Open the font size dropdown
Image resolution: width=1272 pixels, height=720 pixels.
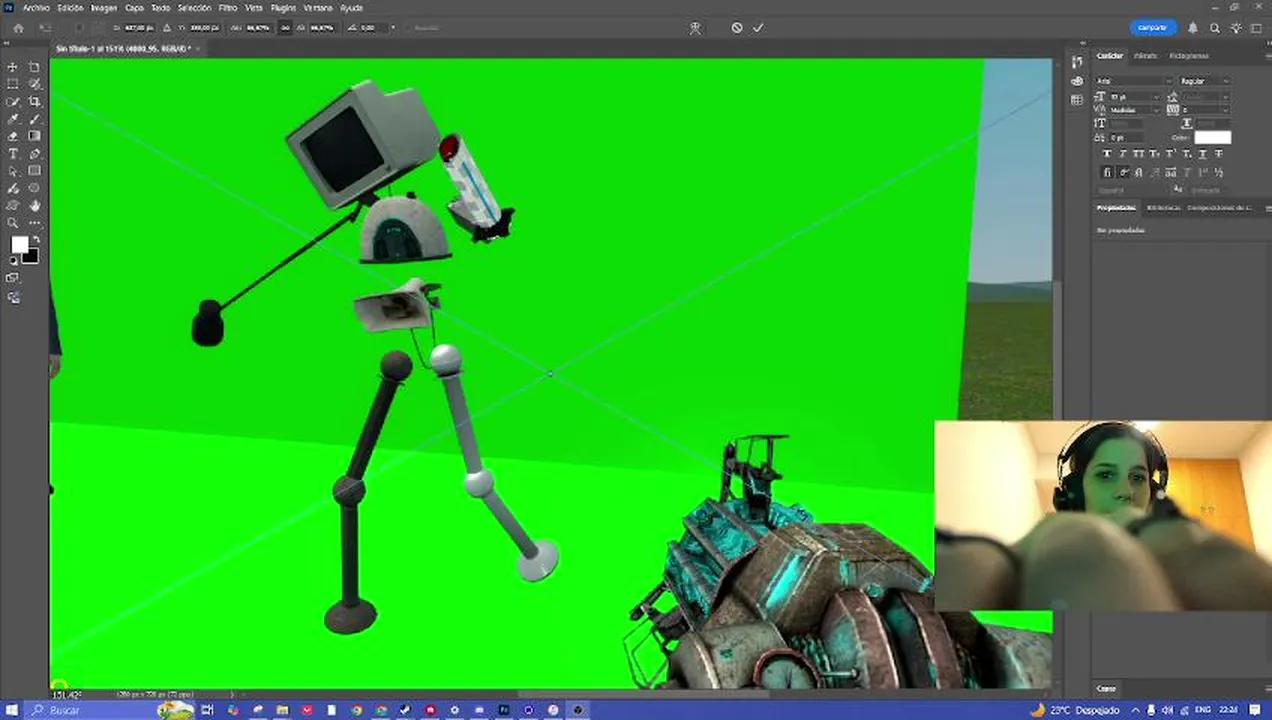click(1134, 97)
